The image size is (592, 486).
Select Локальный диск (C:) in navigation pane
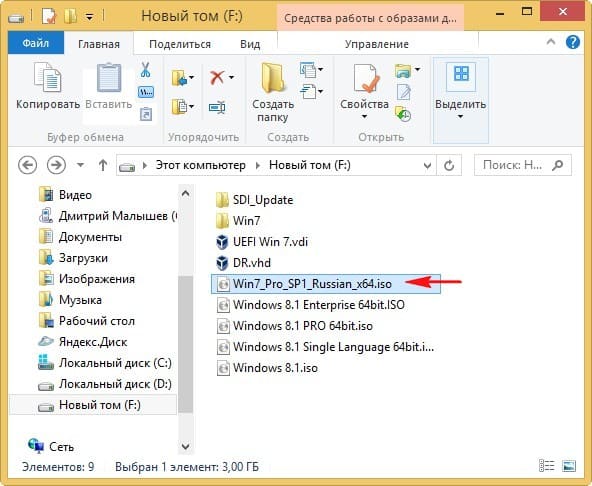click(115, 363)
